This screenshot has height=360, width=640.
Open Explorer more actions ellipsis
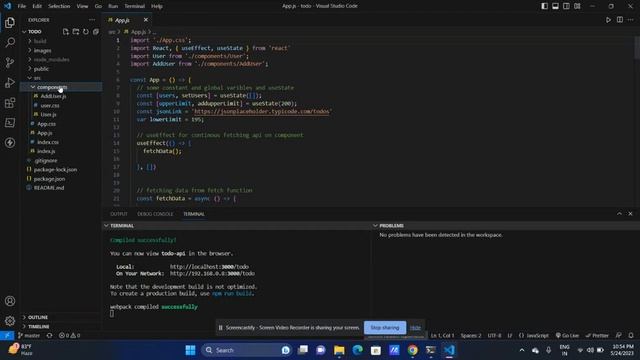(92, 20)
